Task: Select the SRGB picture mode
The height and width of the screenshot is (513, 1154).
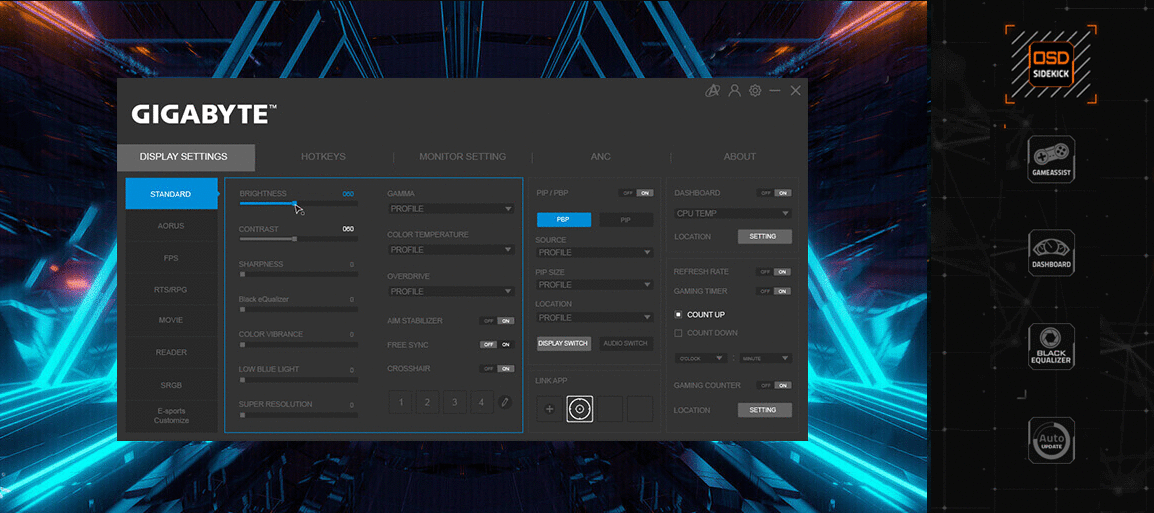Action: [x=171, y=385]
